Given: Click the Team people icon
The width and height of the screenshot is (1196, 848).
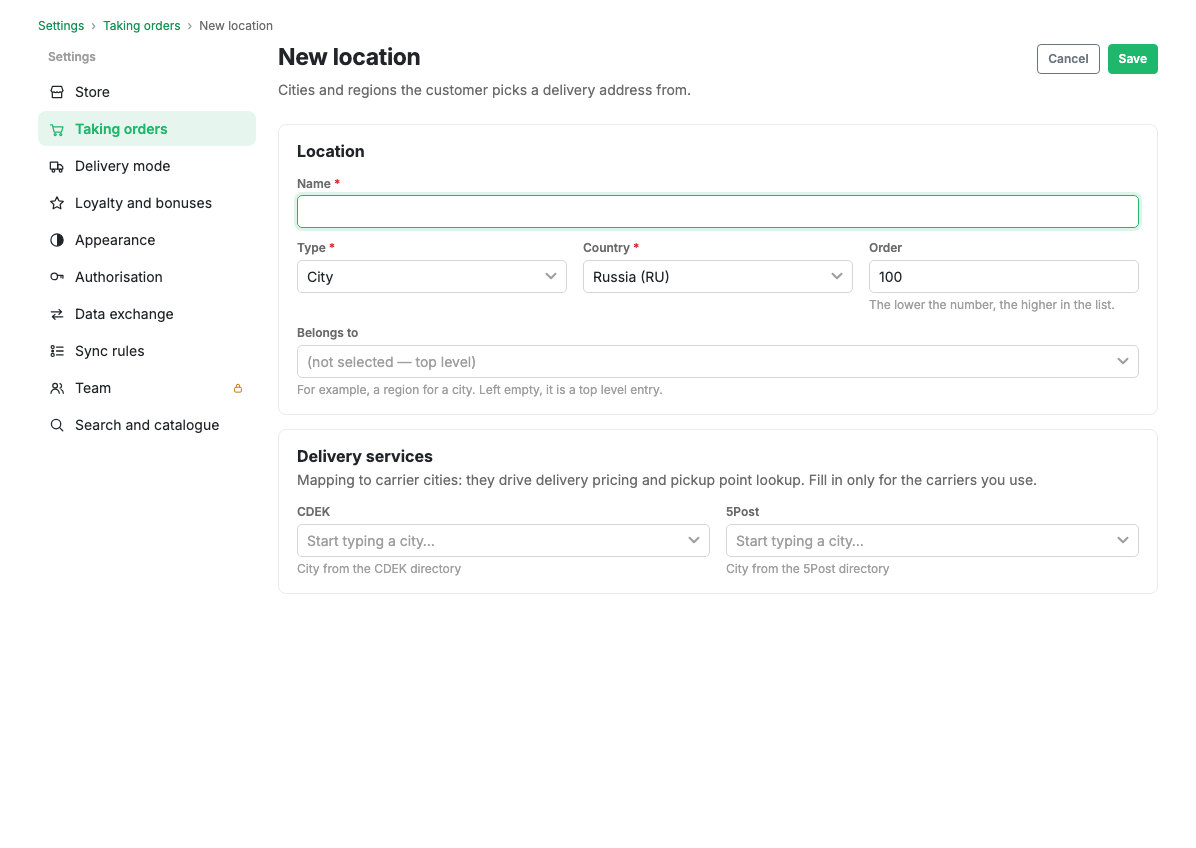Looking at the screenshot, I should pos(57,388).
